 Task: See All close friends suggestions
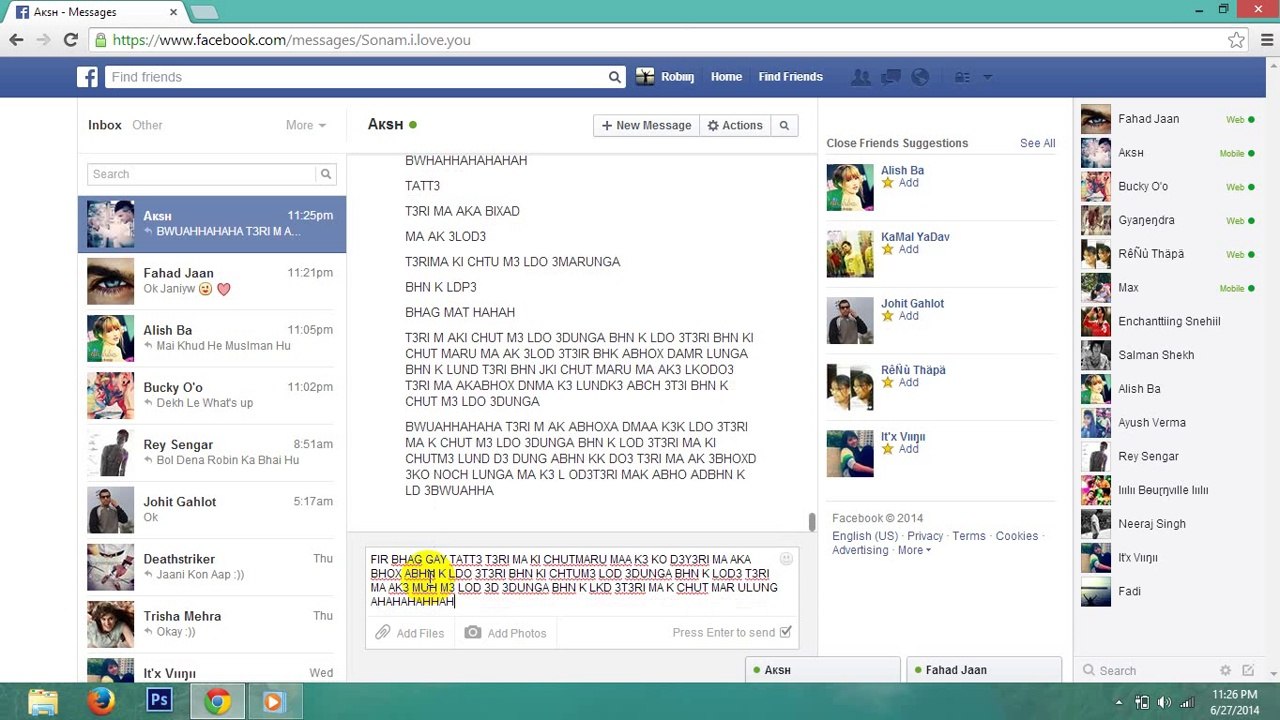pos(1037,143)
